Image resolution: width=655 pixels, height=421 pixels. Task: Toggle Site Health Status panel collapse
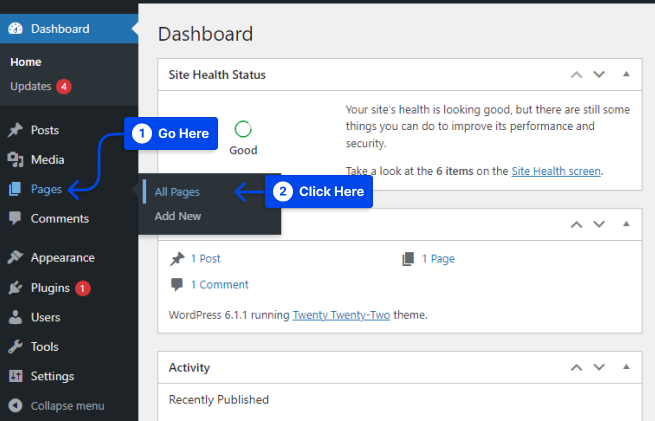(626, 74)
